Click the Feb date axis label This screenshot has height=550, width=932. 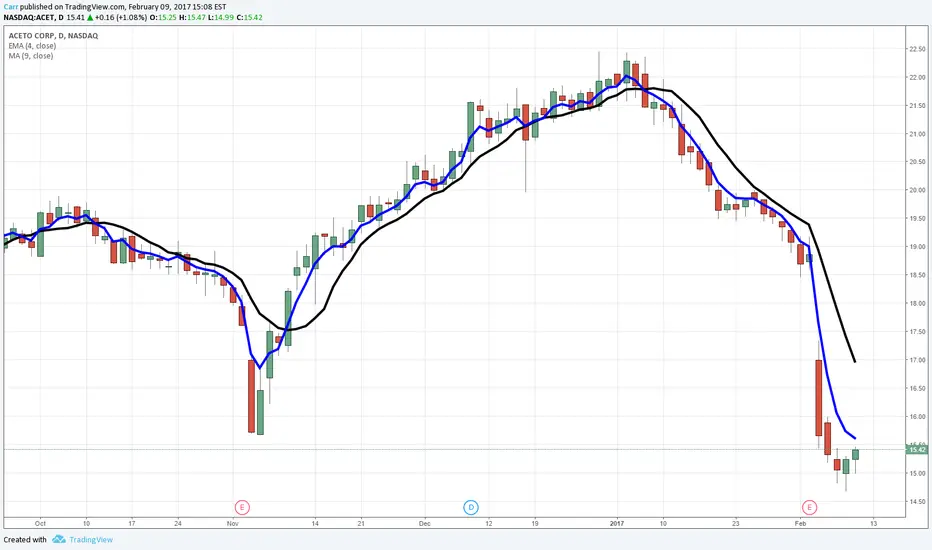[800, 524]
